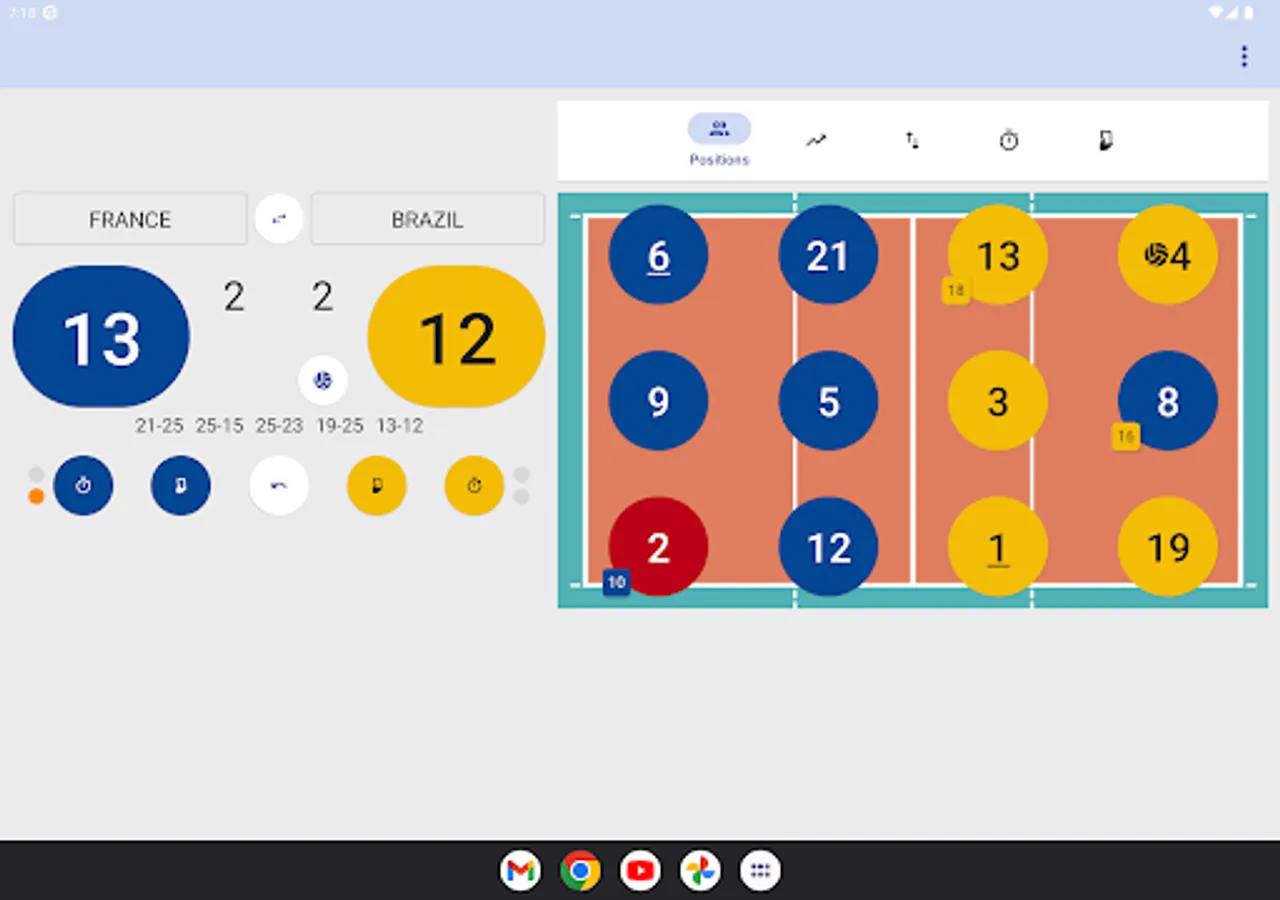Edit the FRANCE team name button

click(130, 219)
